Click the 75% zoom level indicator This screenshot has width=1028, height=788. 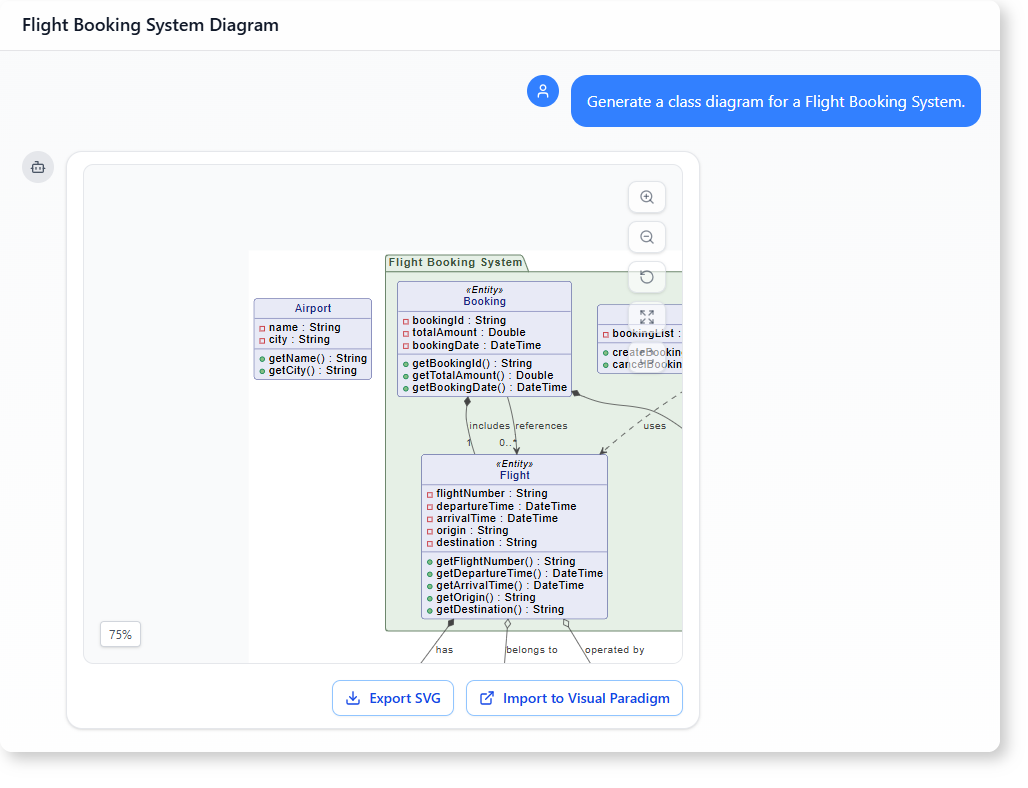(120, 634)
